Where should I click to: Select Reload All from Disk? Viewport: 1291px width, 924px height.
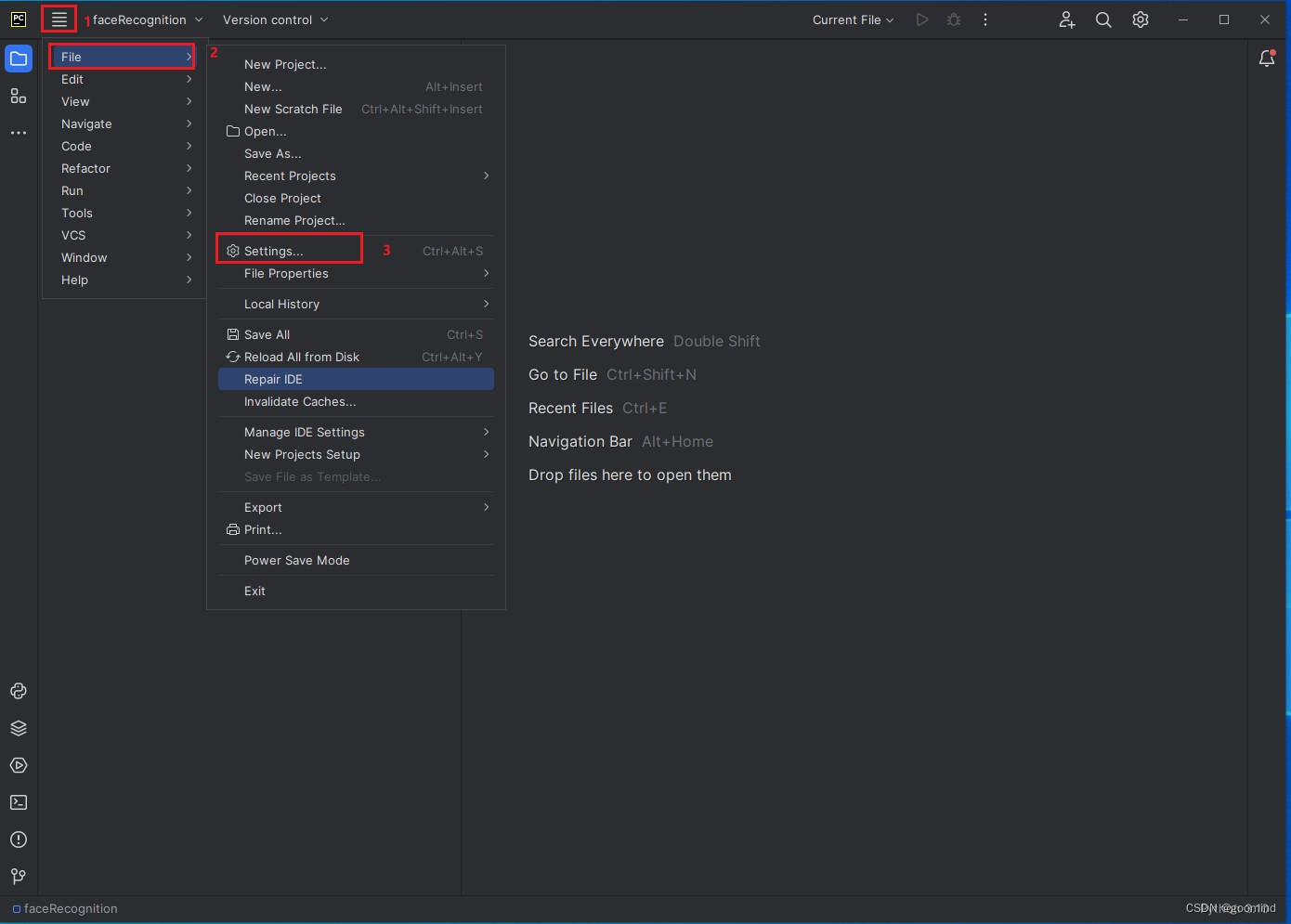click(356, 357)
